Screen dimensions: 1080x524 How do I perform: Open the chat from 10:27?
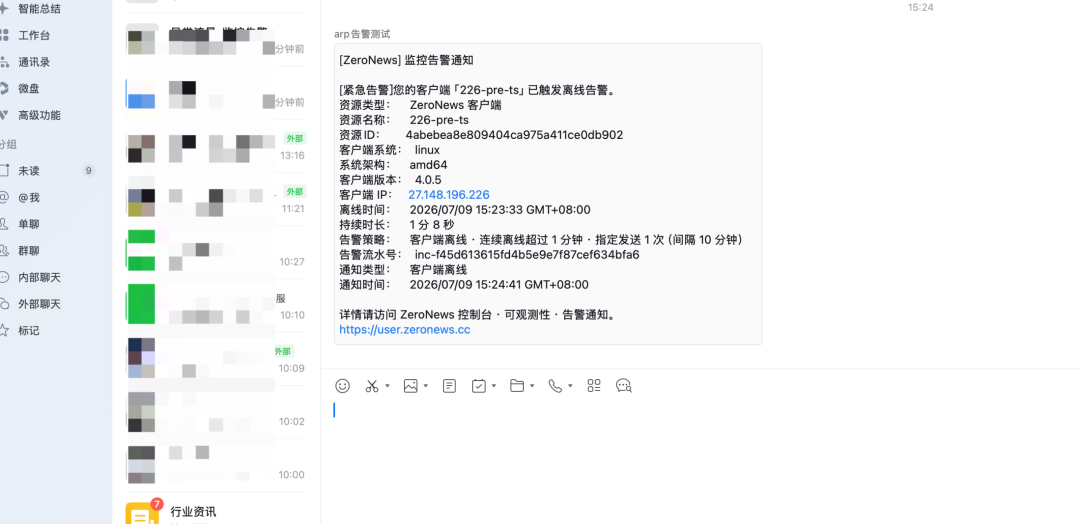[x=216, y=253]
